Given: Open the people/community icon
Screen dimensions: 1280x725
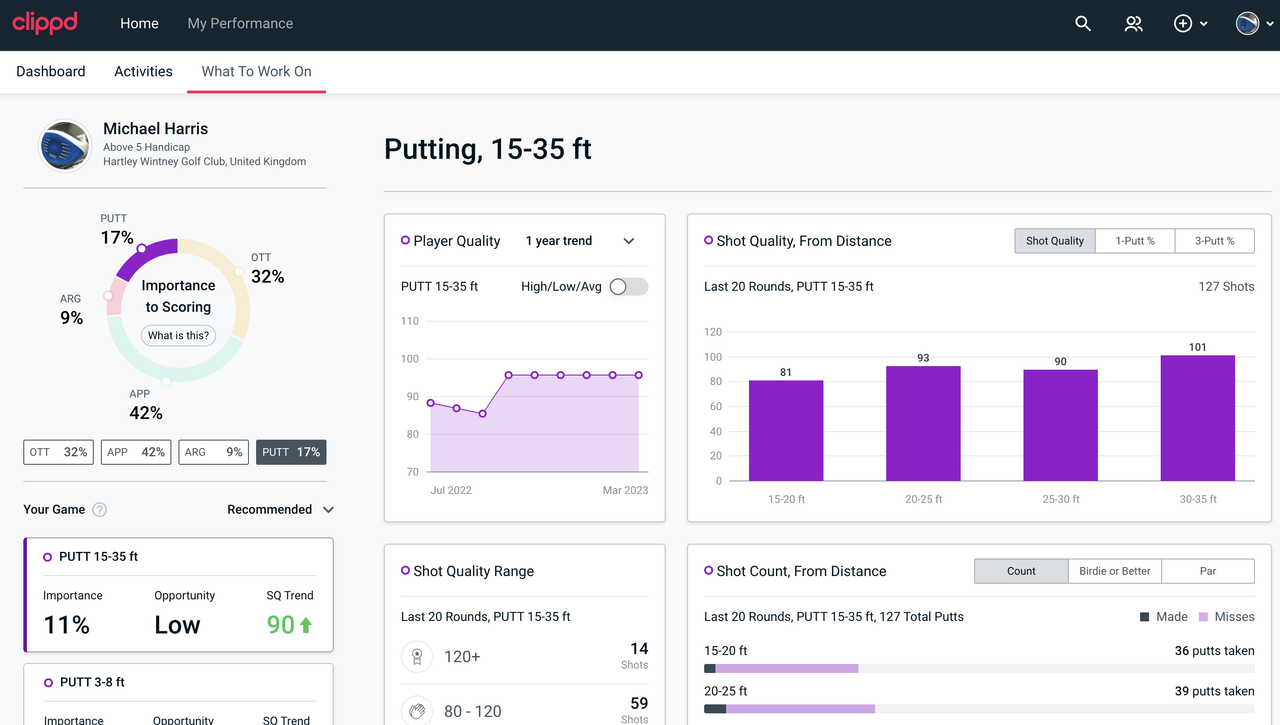Looking at the screenshot, I should coord(1133,23).
